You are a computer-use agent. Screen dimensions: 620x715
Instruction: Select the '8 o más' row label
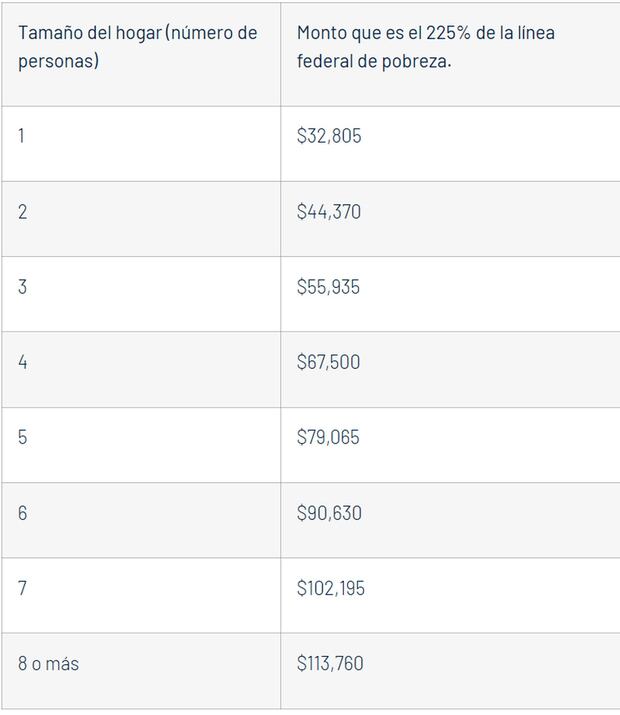(x=48, y=663)
